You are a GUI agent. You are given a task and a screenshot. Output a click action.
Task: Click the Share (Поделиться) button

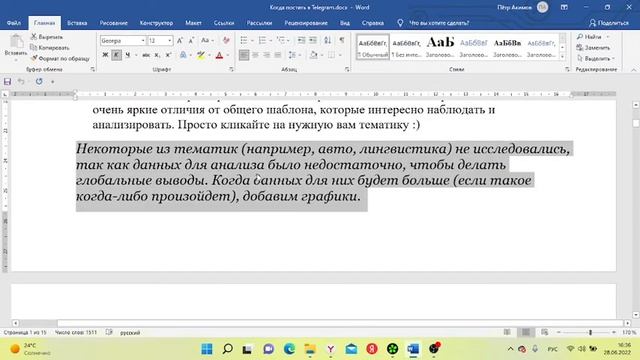point(609,23)
